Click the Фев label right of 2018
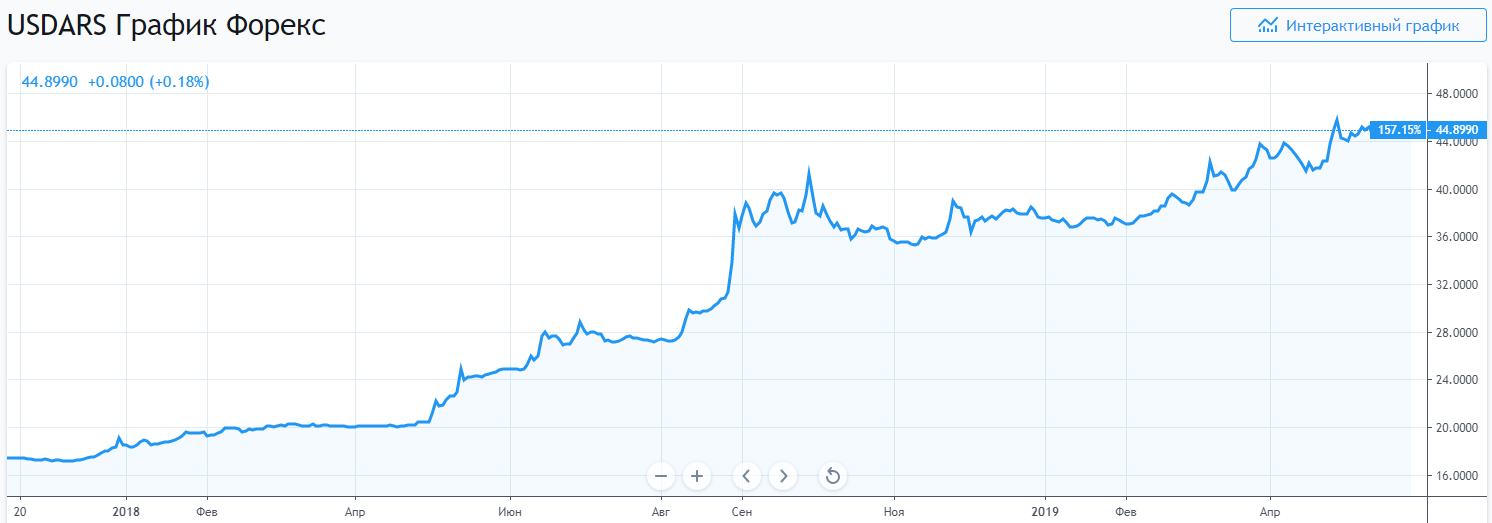Viewport: 1492px width, 523px height. [207, 510]
